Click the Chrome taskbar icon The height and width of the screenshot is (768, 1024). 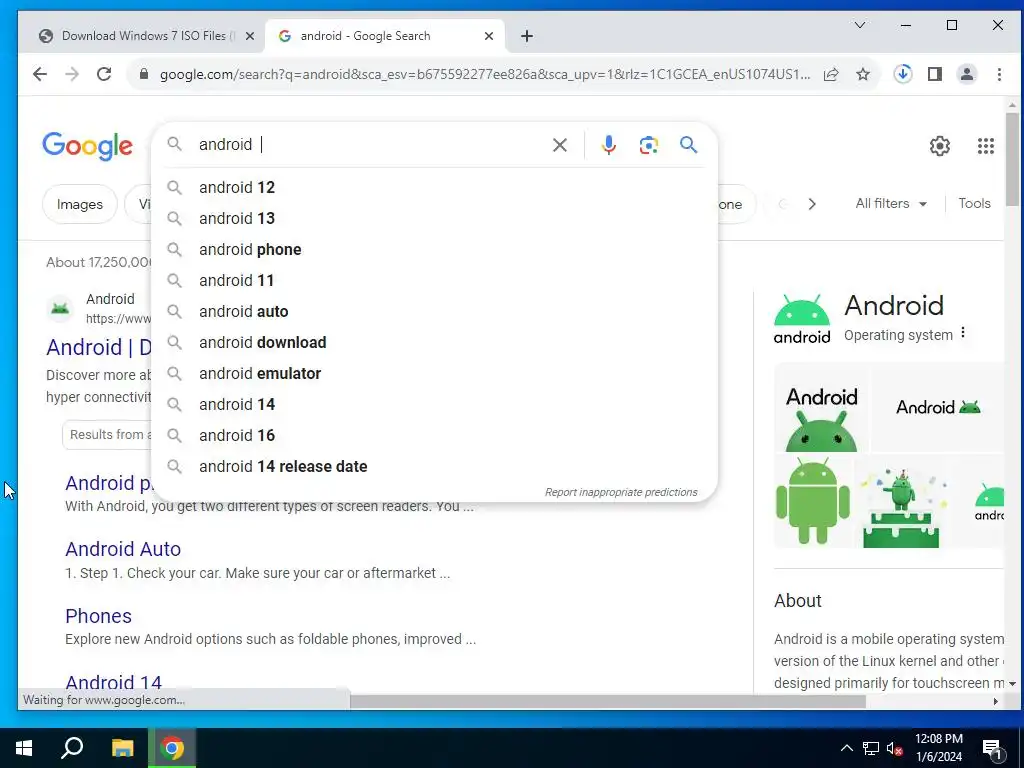tap(172, 748)
